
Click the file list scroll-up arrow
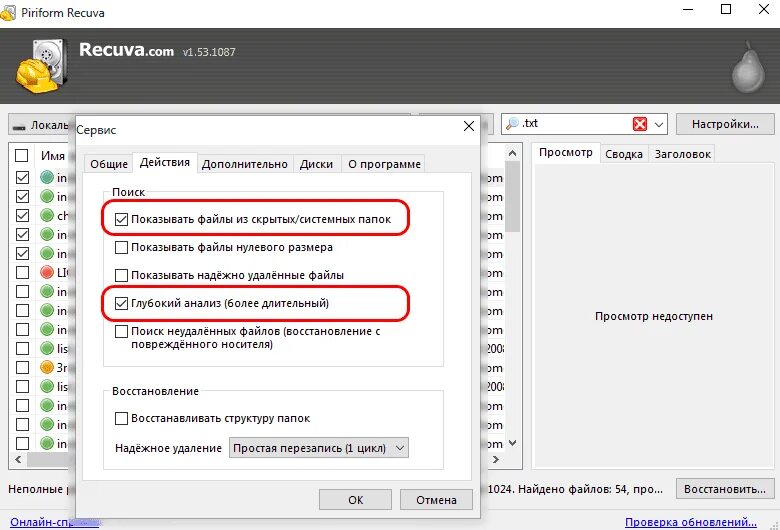[512, 153]
